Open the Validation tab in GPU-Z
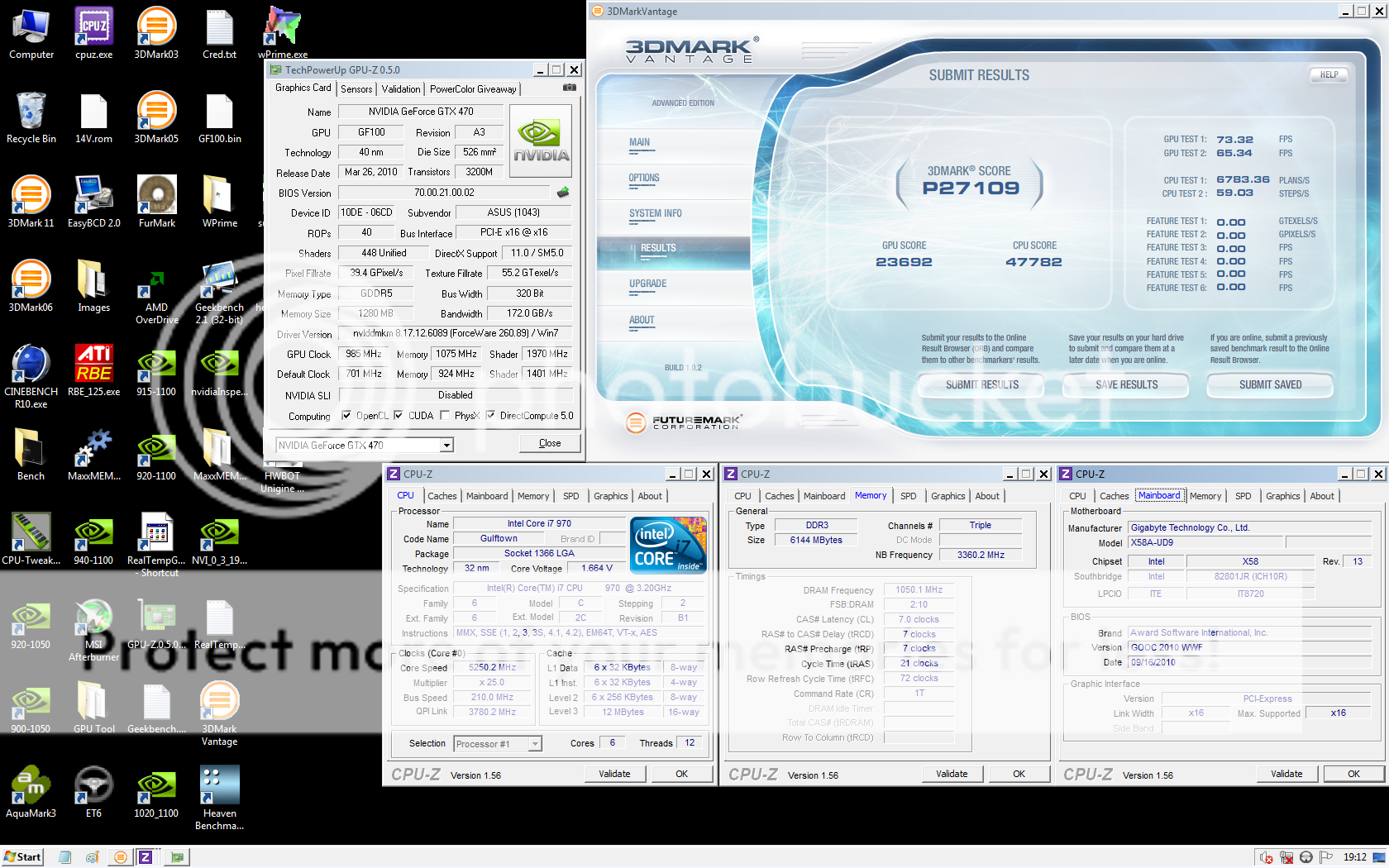 (401, 89)
